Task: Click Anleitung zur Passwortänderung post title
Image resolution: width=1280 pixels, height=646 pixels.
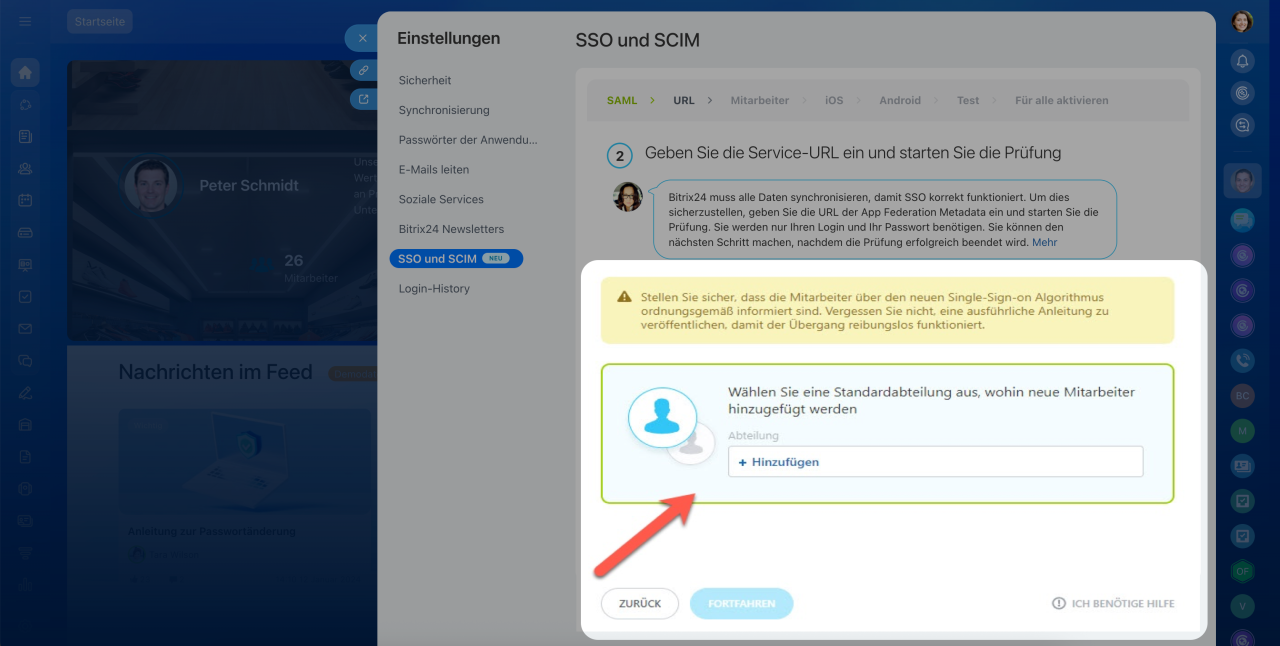Action: point(211,531)
